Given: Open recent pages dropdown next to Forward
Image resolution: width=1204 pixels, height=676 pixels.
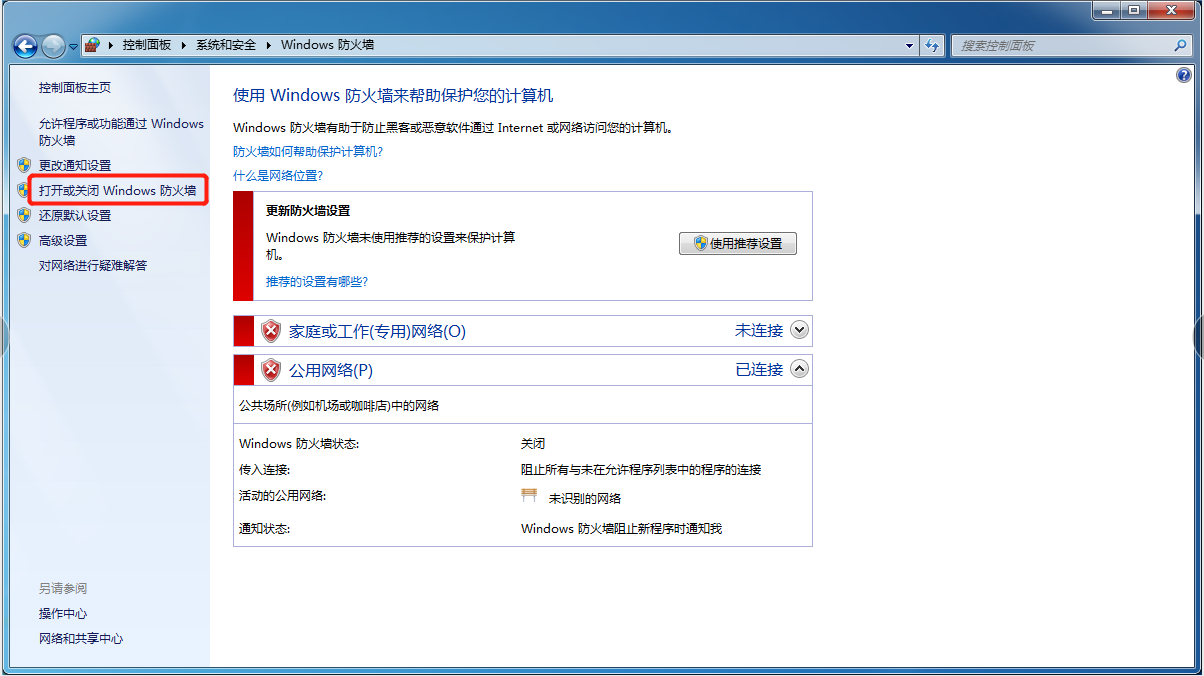Looking at the screenshot, I should click(x=74, y=46).
